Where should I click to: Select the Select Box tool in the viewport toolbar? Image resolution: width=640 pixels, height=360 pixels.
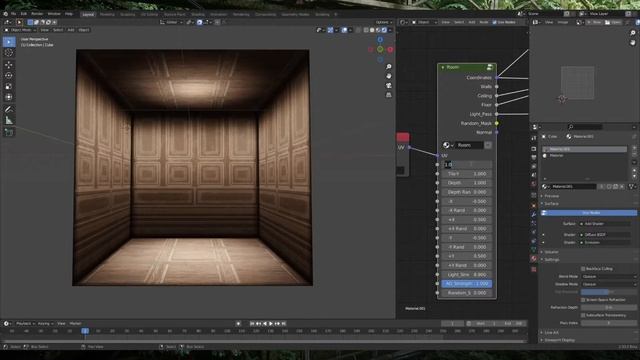click(x=9, y=42)
